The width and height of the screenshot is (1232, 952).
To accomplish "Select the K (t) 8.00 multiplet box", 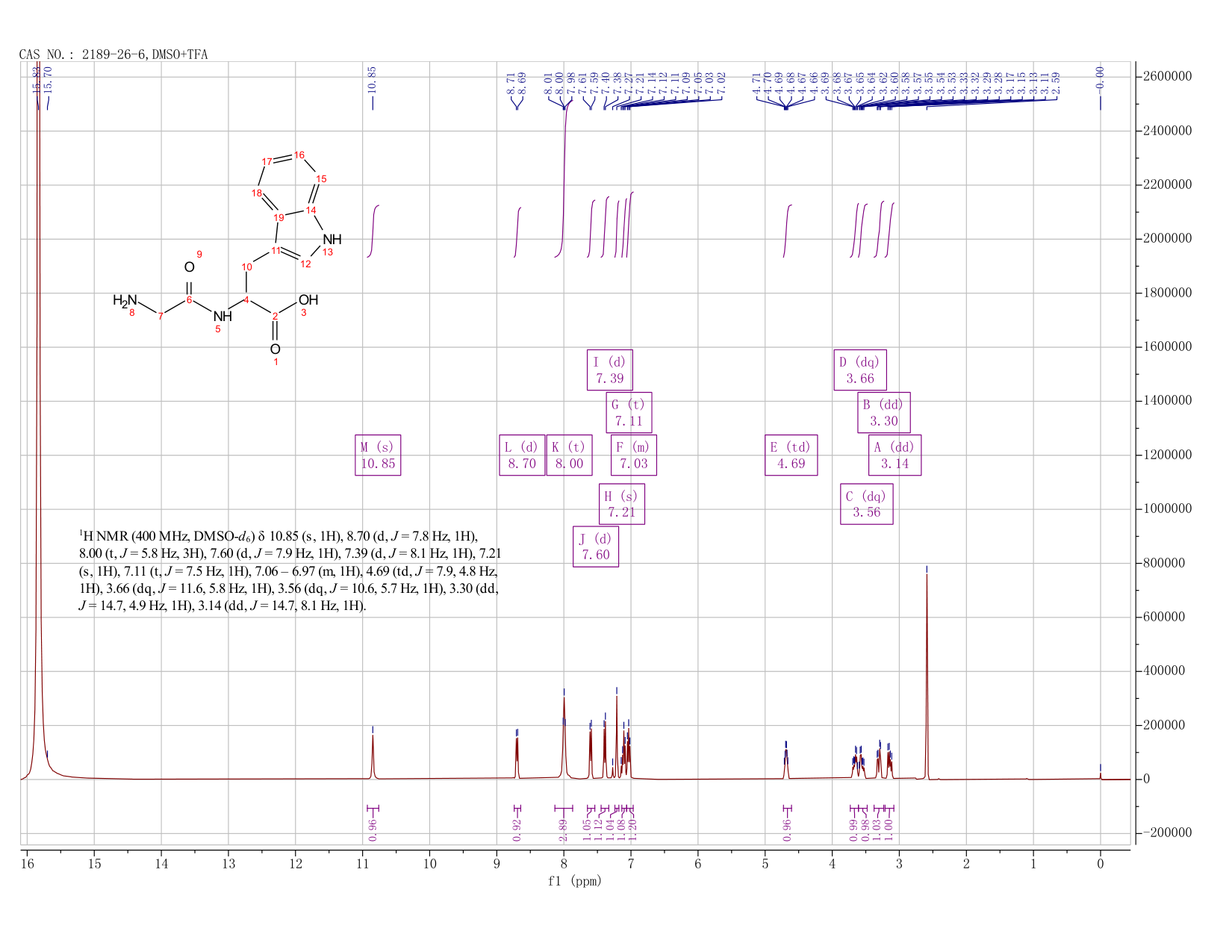I will [569, 455].
